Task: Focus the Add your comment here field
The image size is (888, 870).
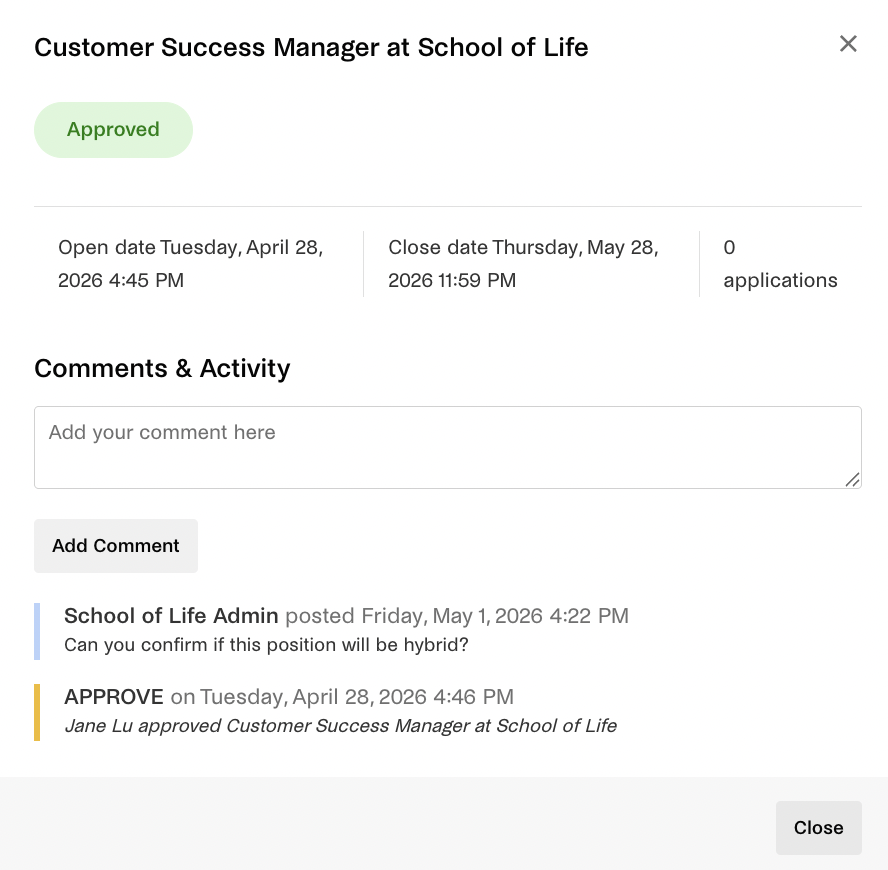Action: pos(447,447)
